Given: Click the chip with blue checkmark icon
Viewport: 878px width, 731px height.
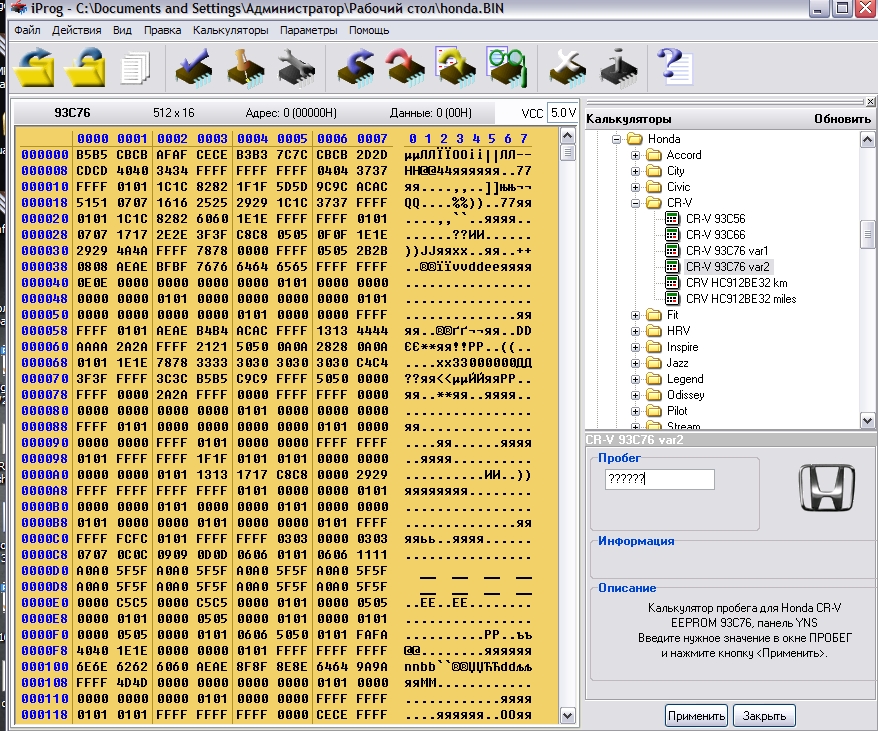Looking at the screenshot, I should click(x=194, y=68).
